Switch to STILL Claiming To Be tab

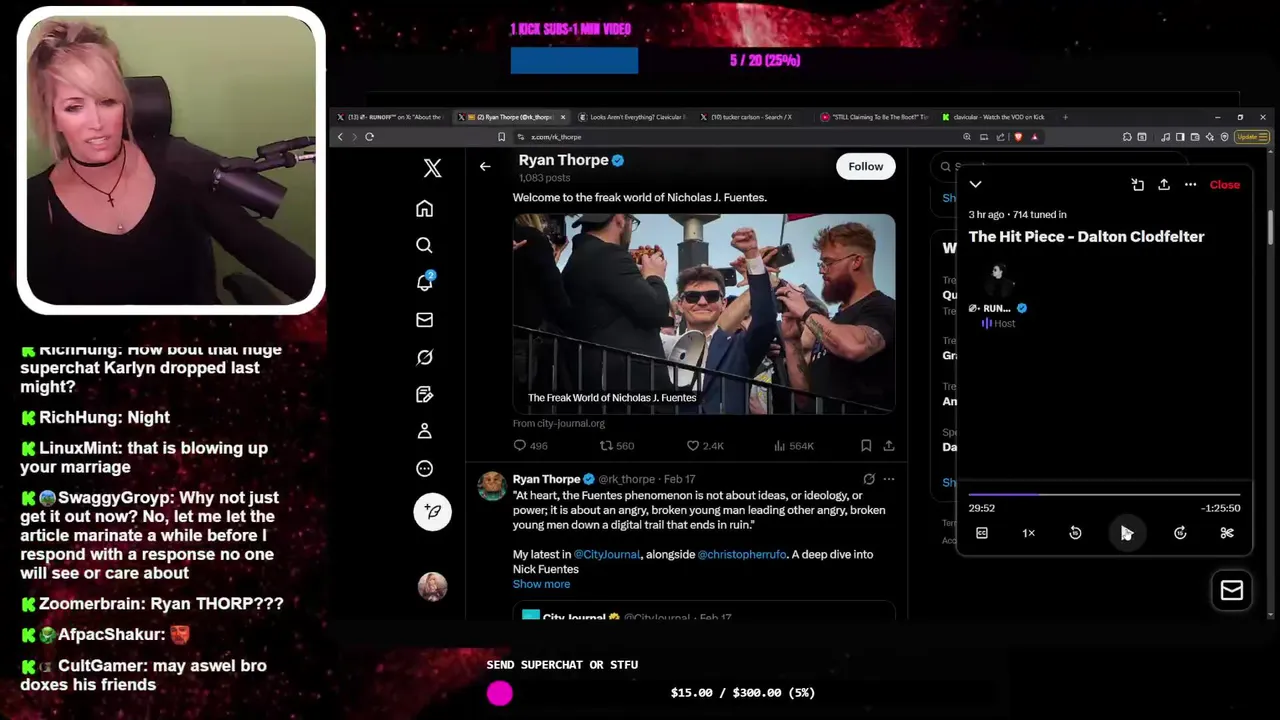coord(875,117)
